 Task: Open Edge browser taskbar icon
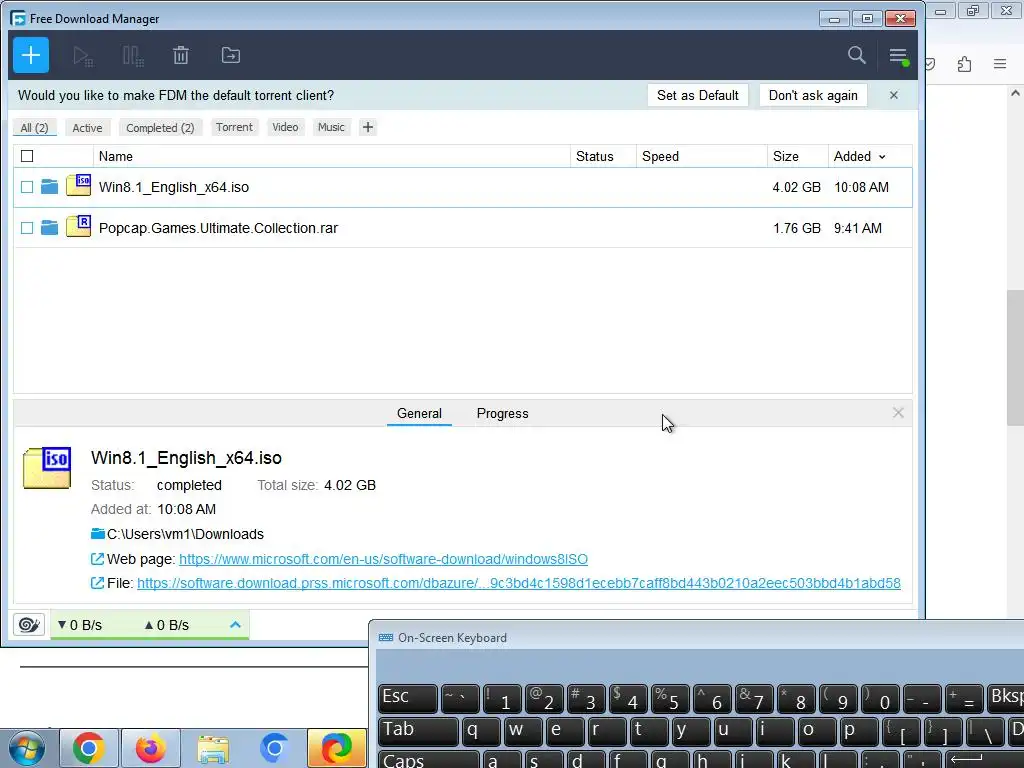pyautogui.click(x=337, y=748)
